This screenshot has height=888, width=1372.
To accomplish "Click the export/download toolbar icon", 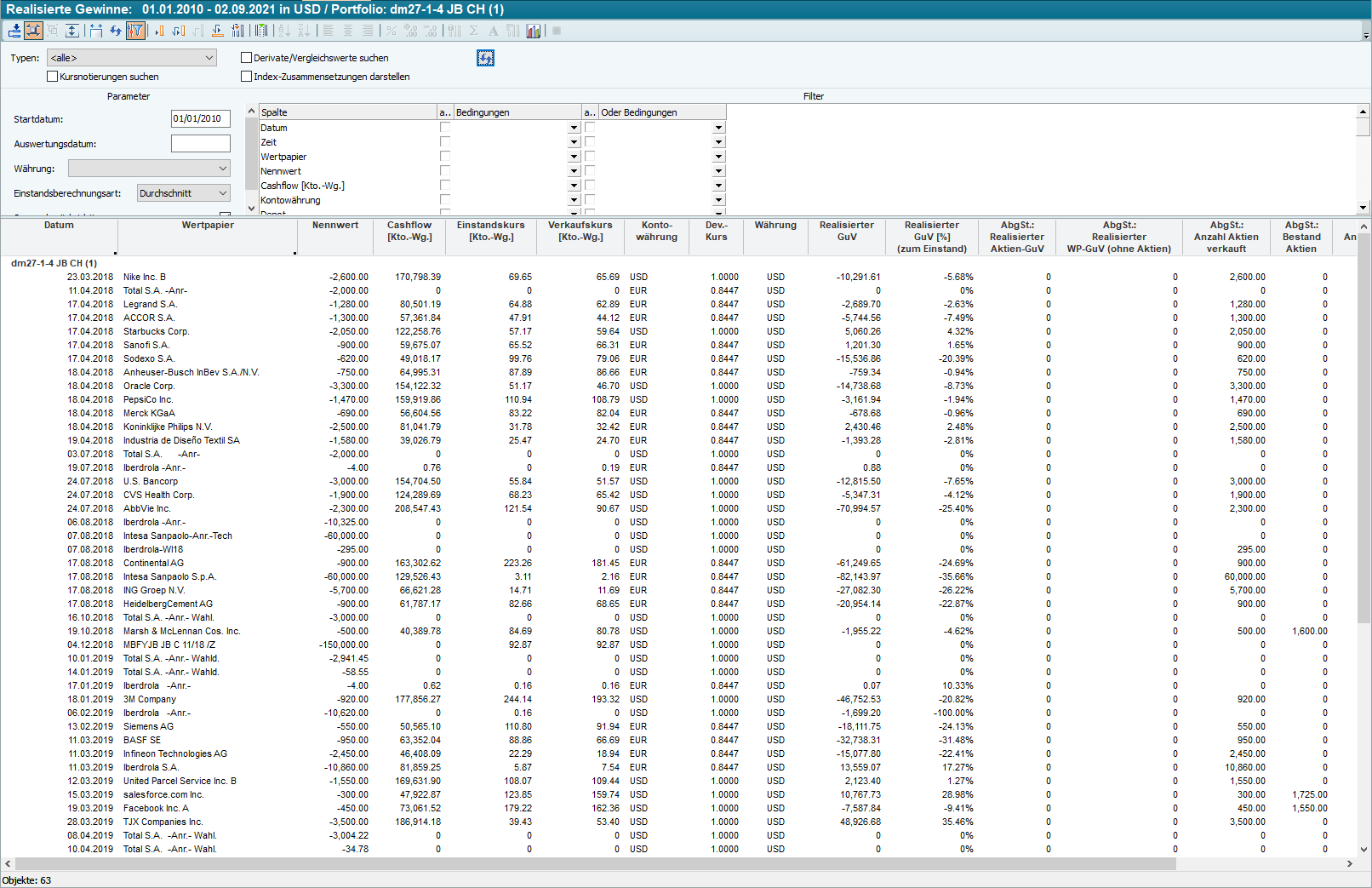I will coord(14,31).
